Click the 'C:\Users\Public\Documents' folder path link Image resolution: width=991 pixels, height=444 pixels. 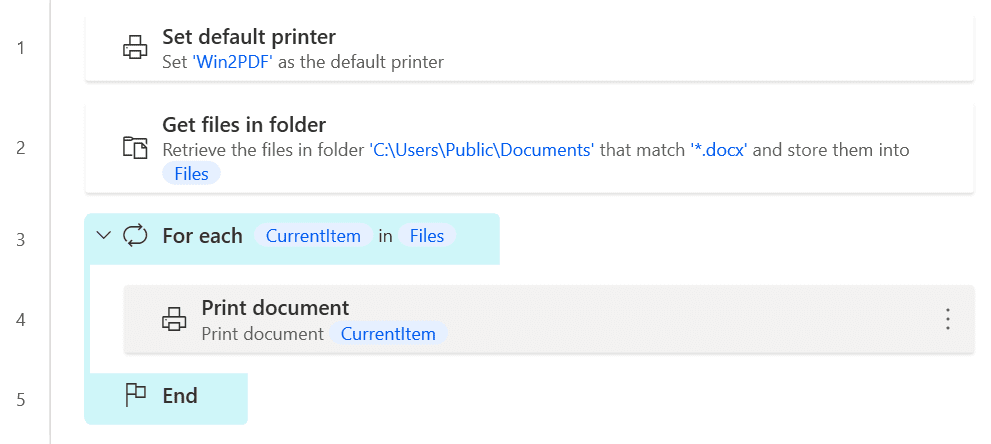coord(482,150)
